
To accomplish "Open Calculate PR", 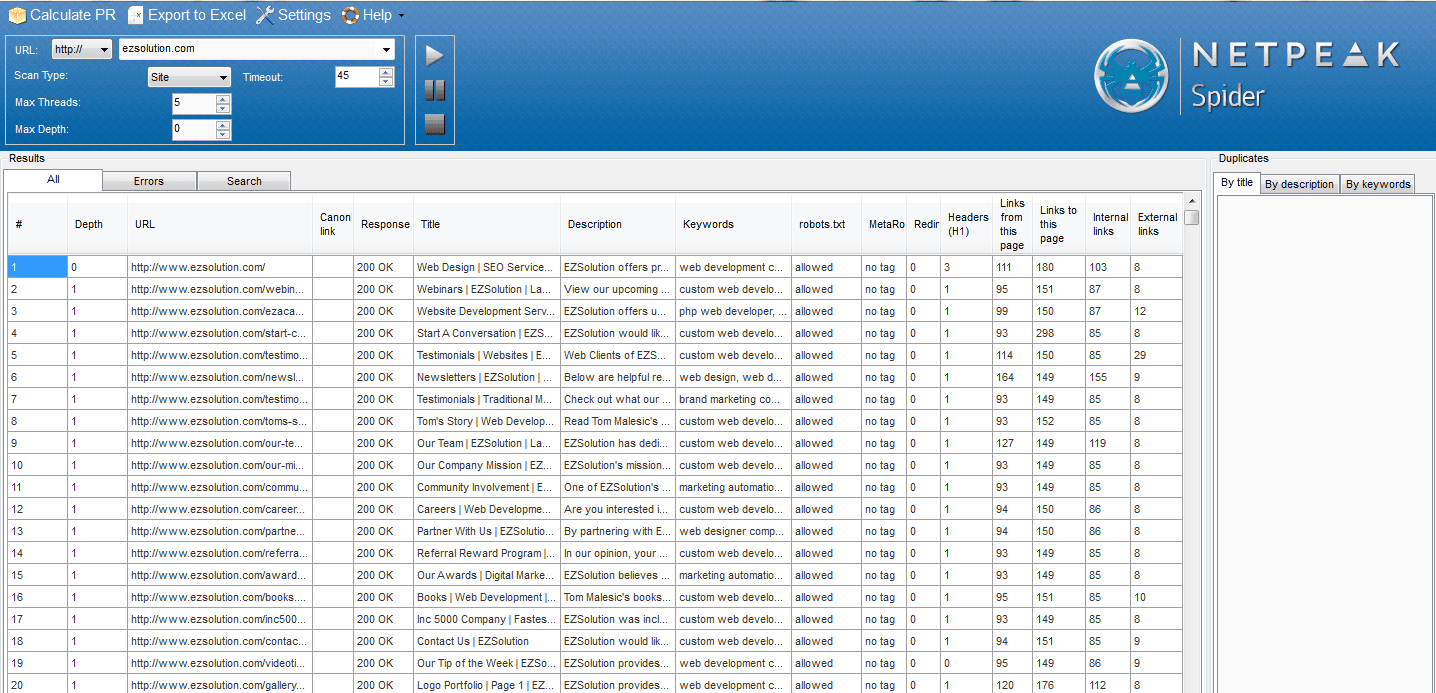I will pos(62,15).
